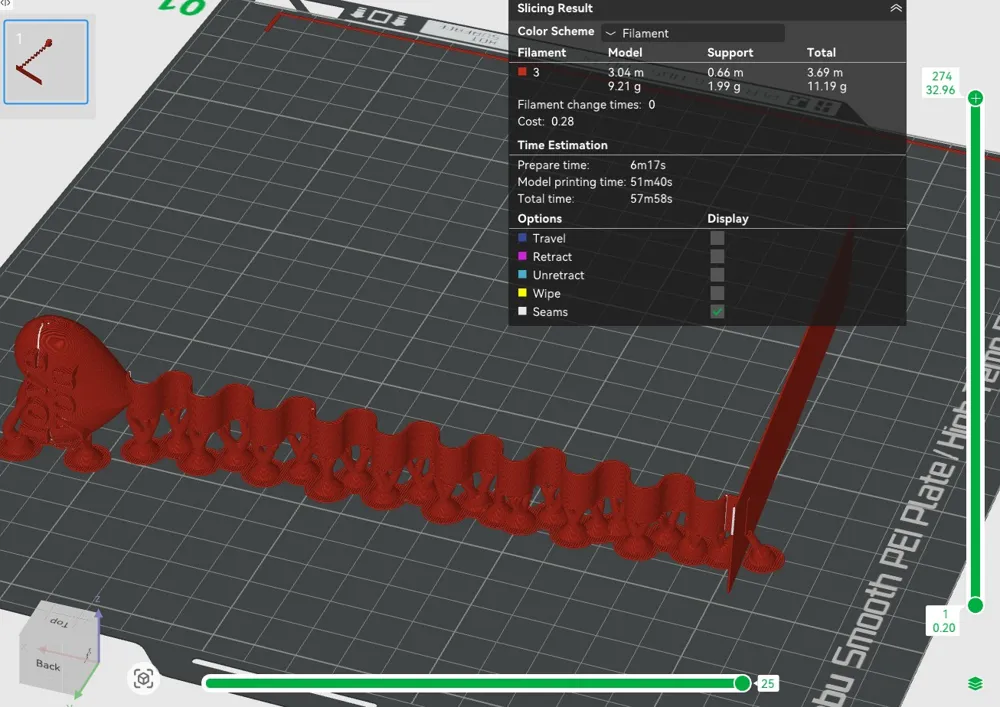This screenshot has width=1000, height=707.
Task: Select plate 1 thumbnail
Action: 46,62
